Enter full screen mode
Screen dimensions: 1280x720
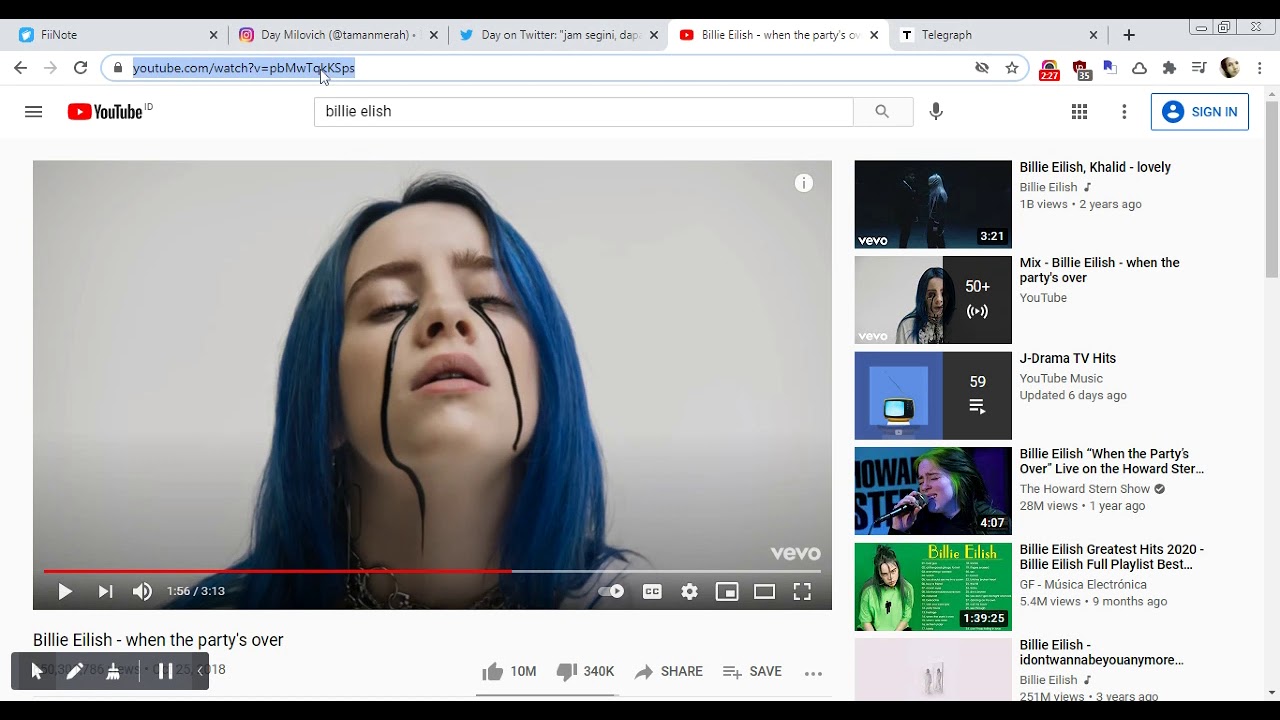coord(802,591)
